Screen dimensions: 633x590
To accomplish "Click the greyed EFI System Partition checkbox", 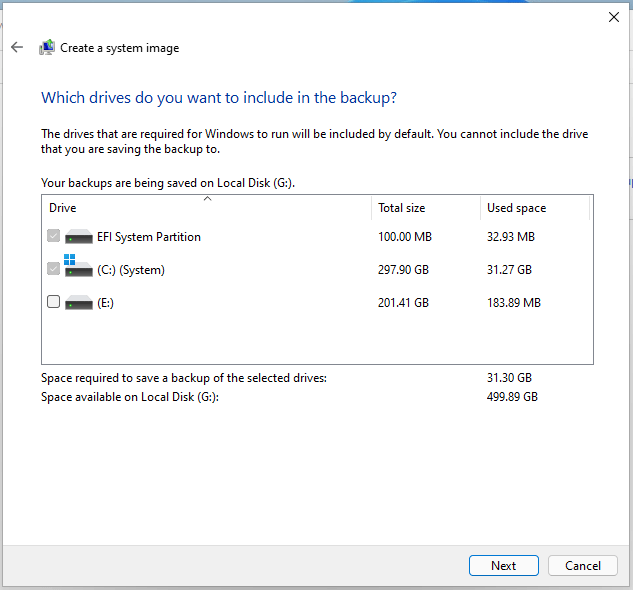I will click(53, 235).
